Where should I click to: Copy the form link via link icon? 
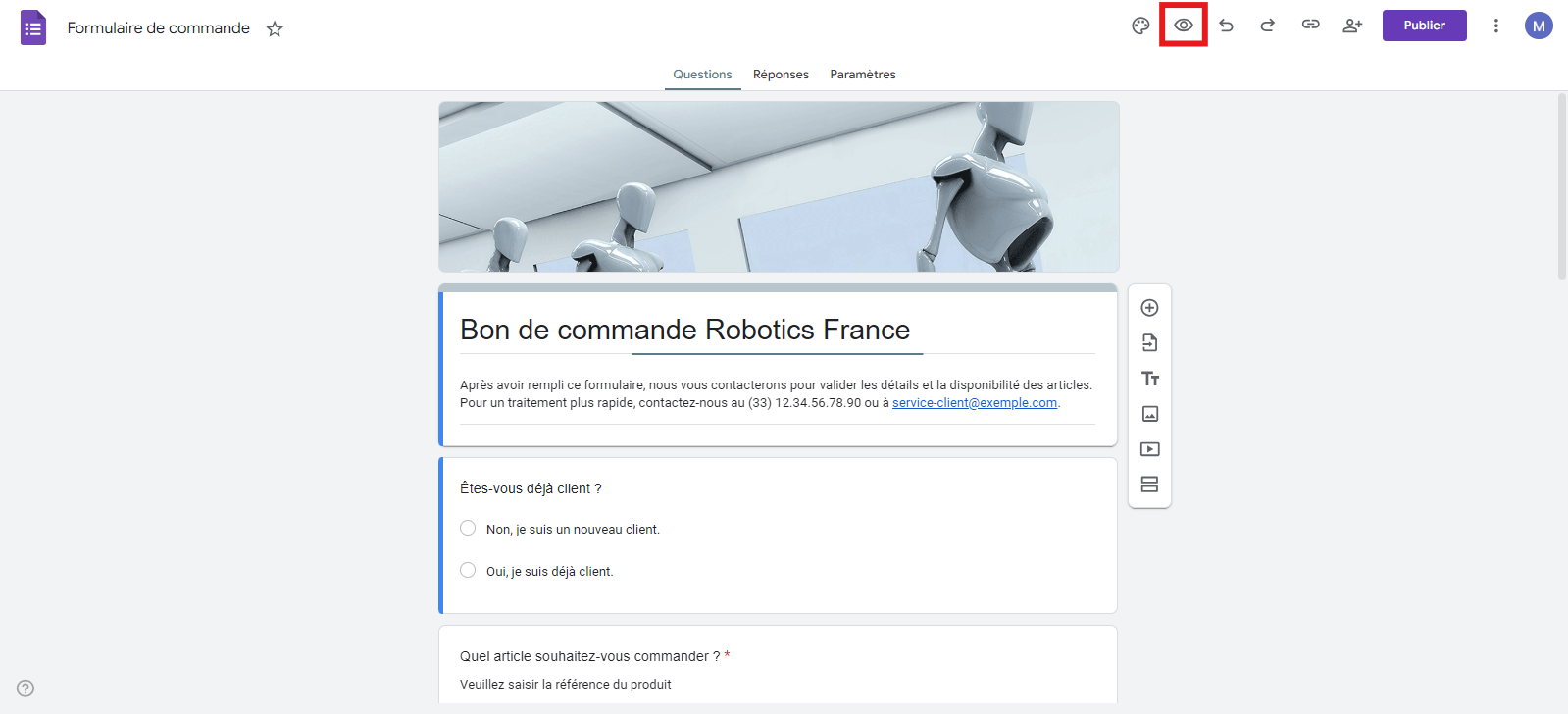point(1310,25)
